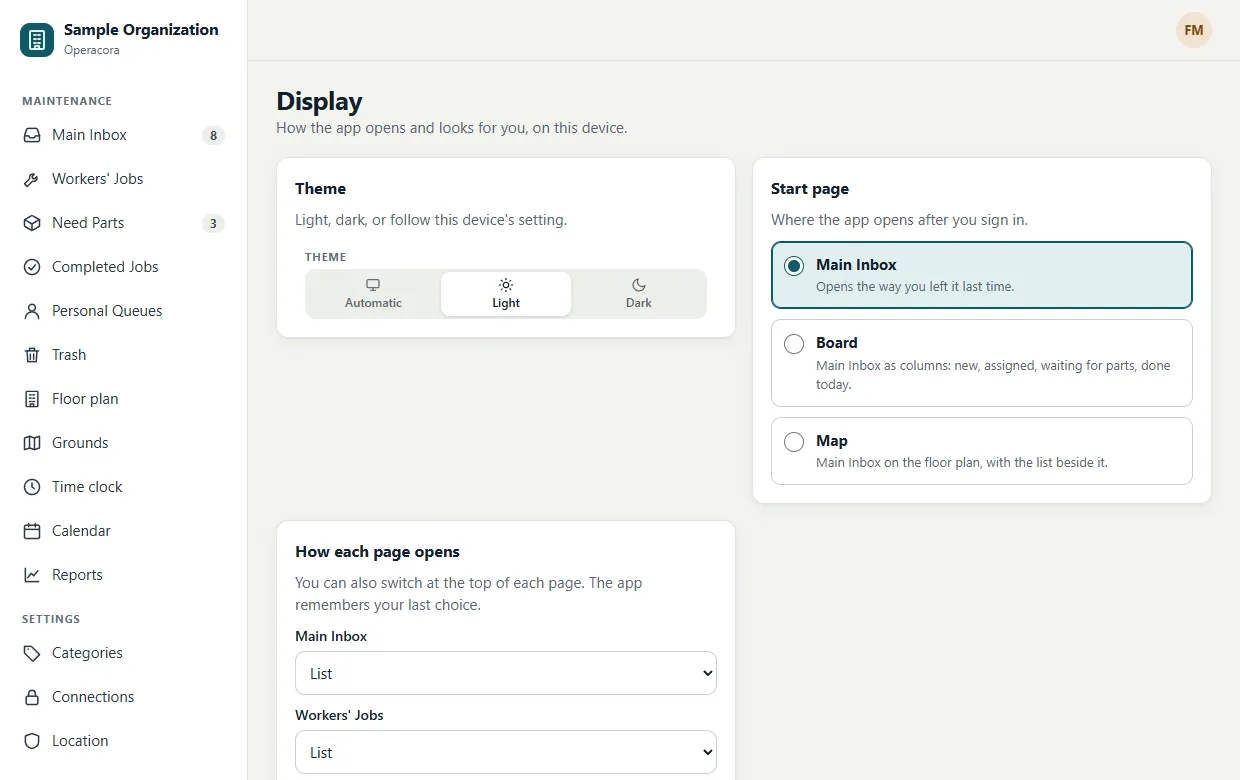The image size is (1240, 780).
Task: Click the Grounds map icon
Action: 32,443
